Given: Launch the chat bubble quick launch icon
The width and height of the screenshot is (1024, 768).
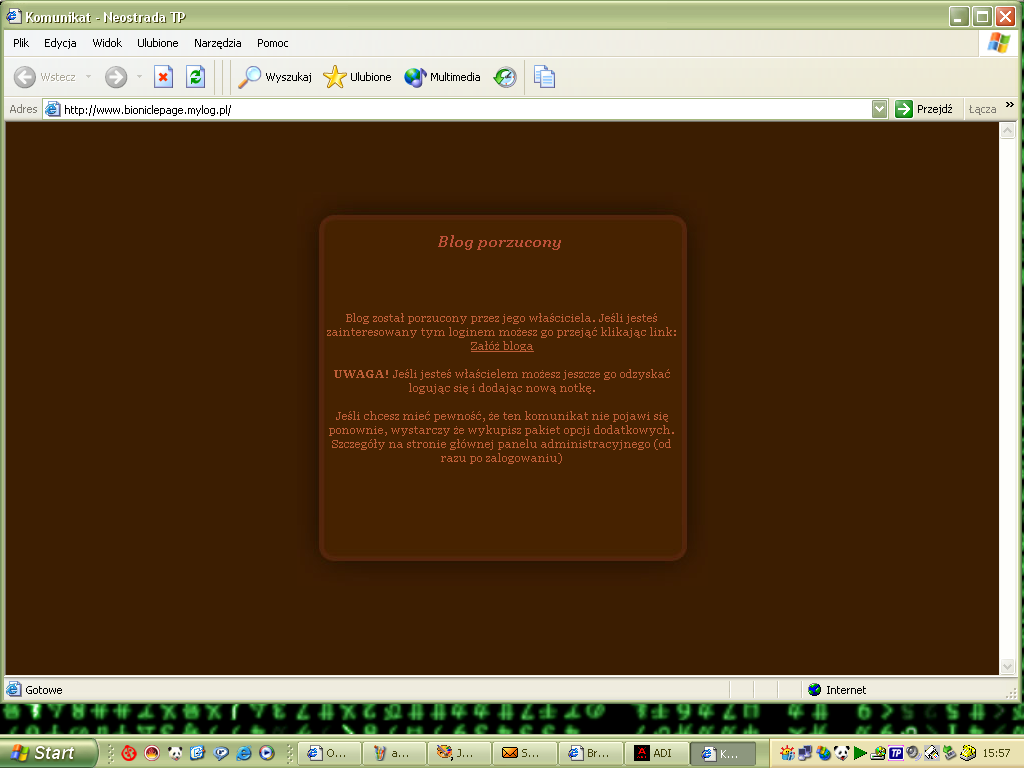Looking at the screenshot, I should pos(221,753).
